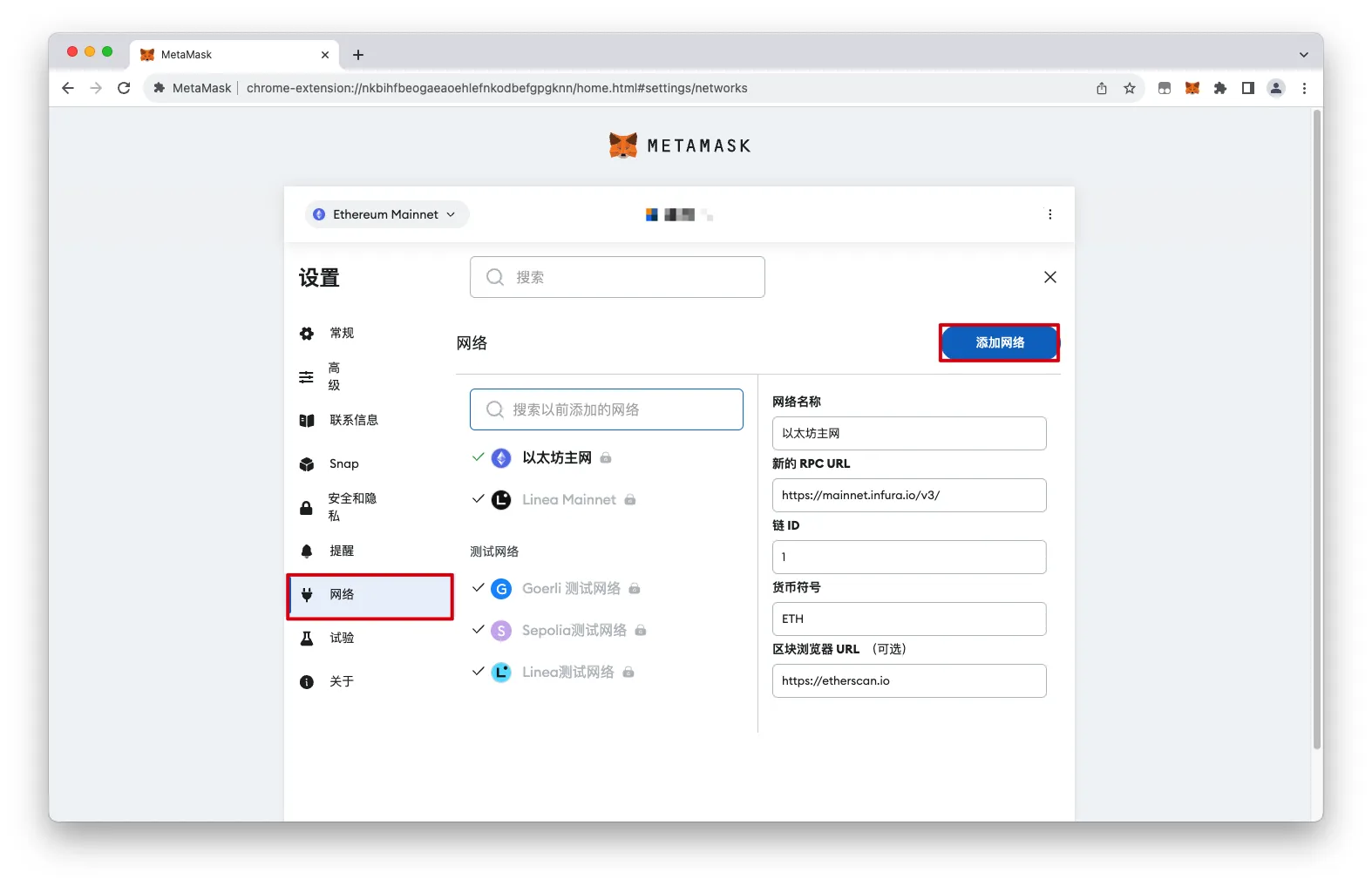Close the settings page with the X
This screenshot has height=886, width=1372.
click(1050, 277)
